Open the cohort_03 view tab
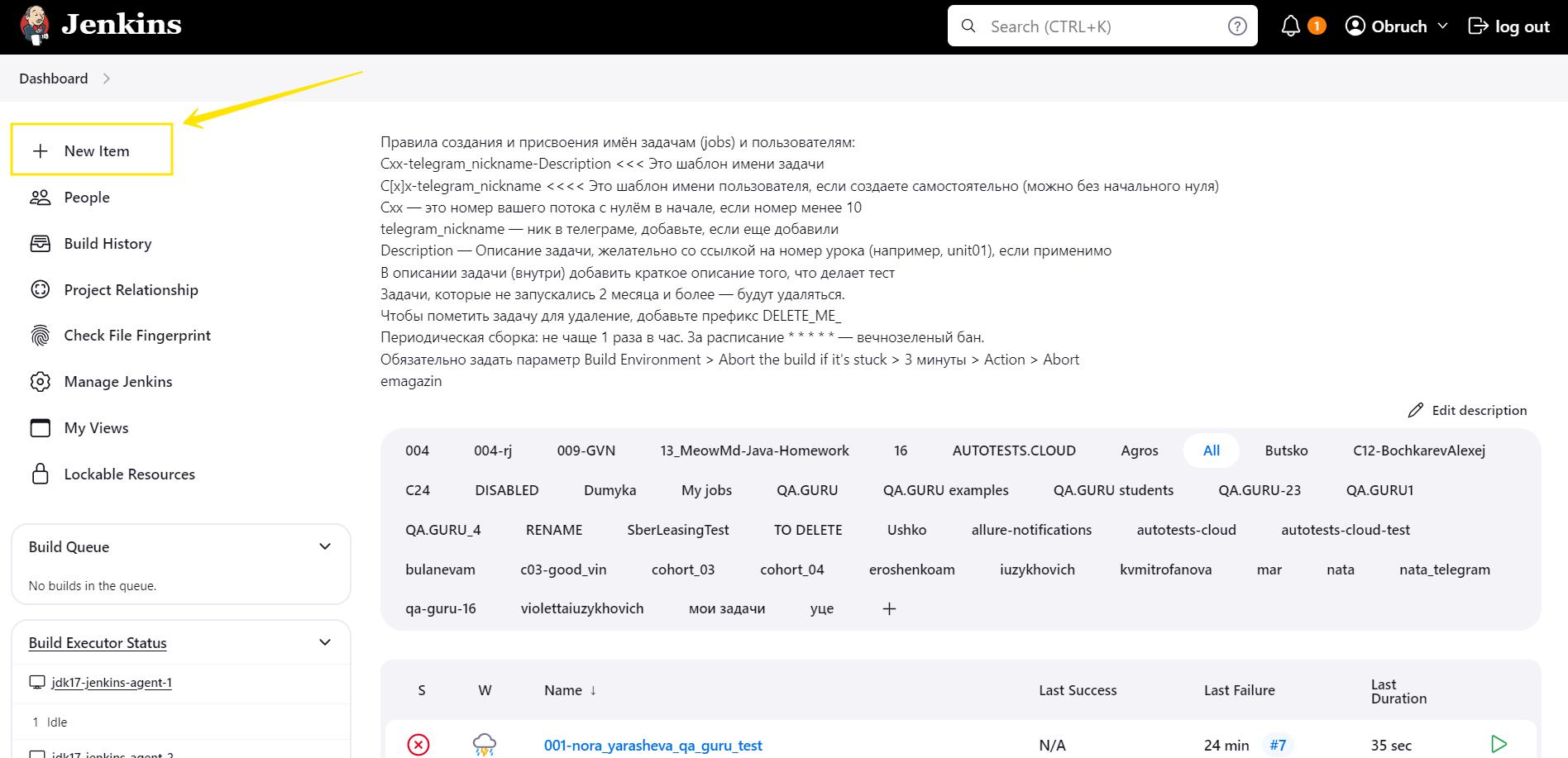 (x=683, y=570)
